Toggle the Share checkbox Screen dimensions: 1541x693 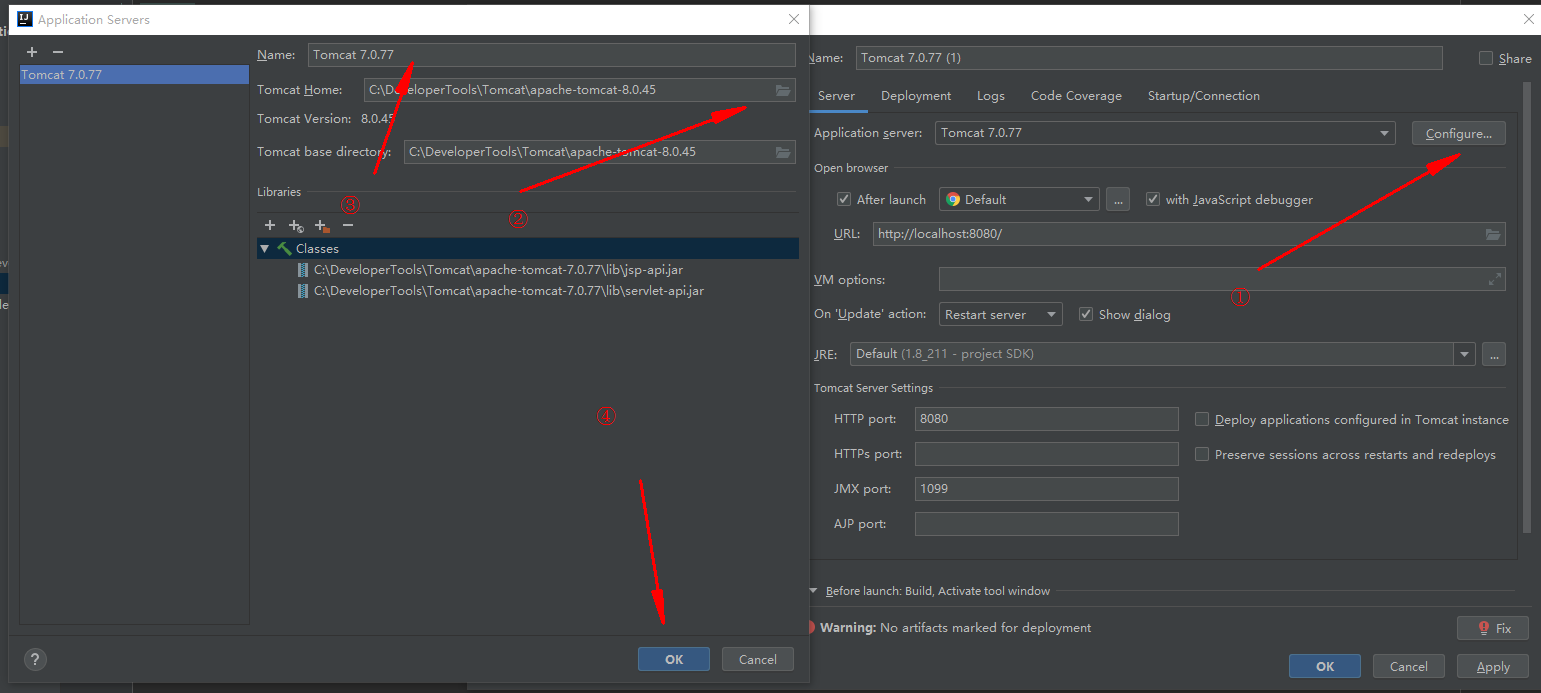pyautogui.click(x=1486, y=58)
